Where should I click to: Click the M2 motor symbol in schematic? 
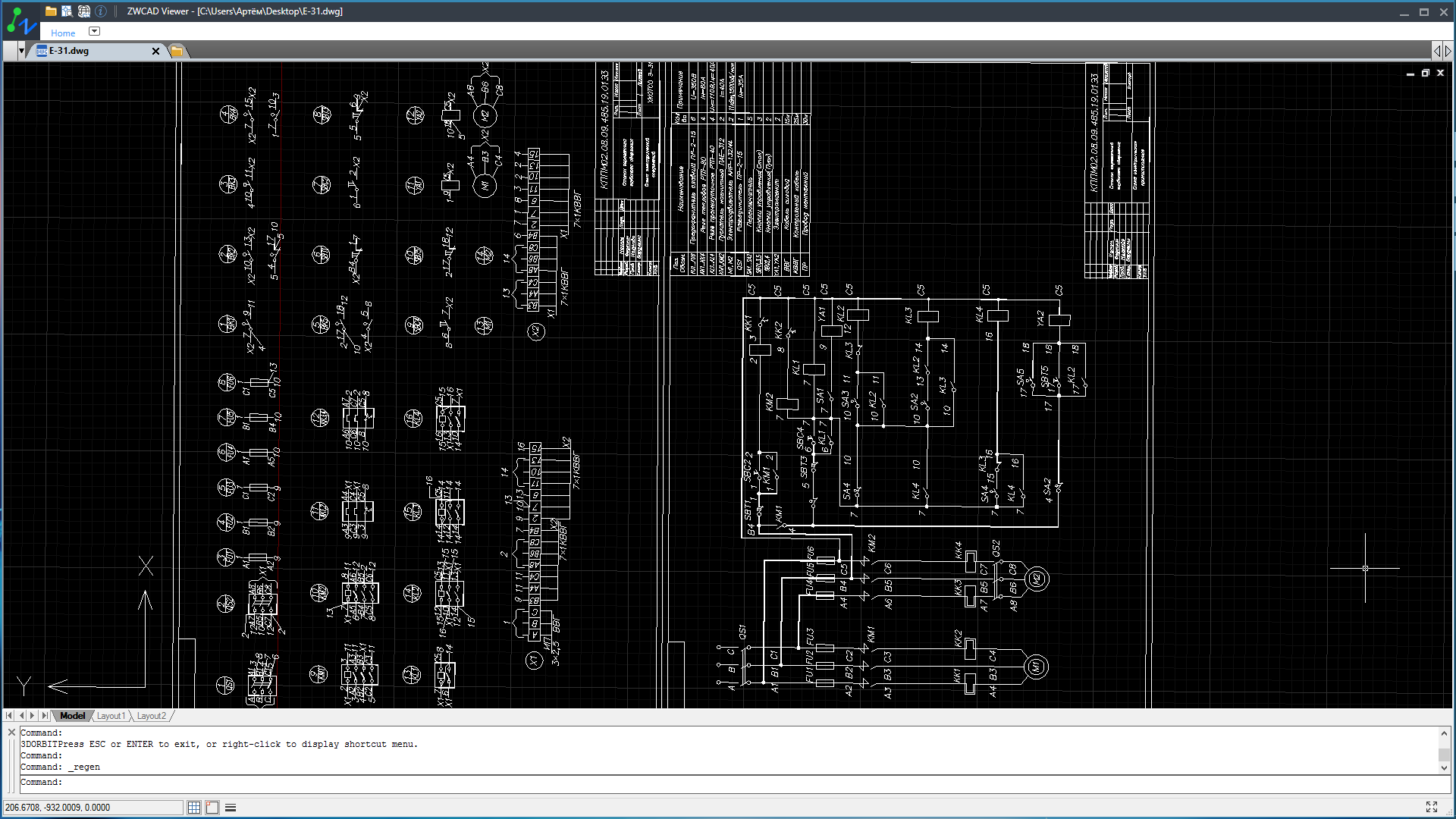click(1036, 579)
